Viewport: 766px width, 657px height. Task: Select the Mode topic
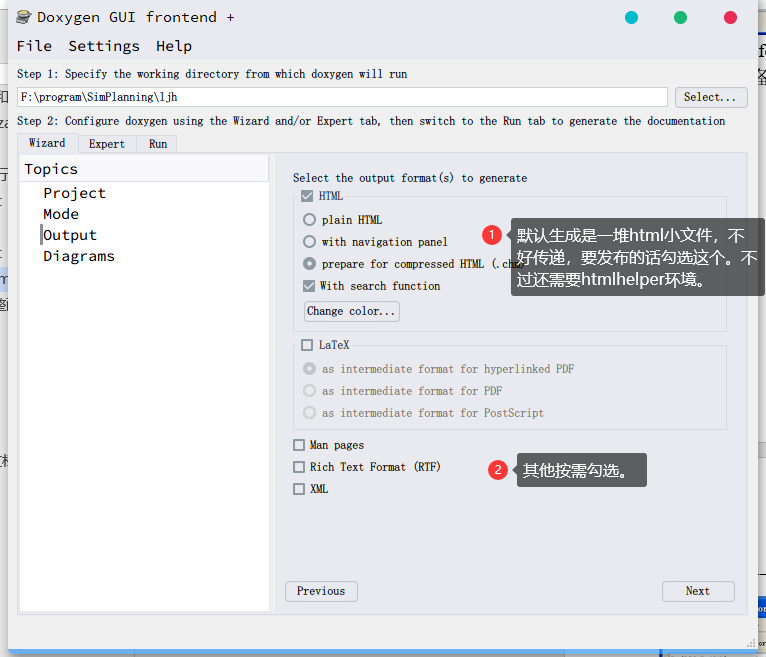[61, 214]
